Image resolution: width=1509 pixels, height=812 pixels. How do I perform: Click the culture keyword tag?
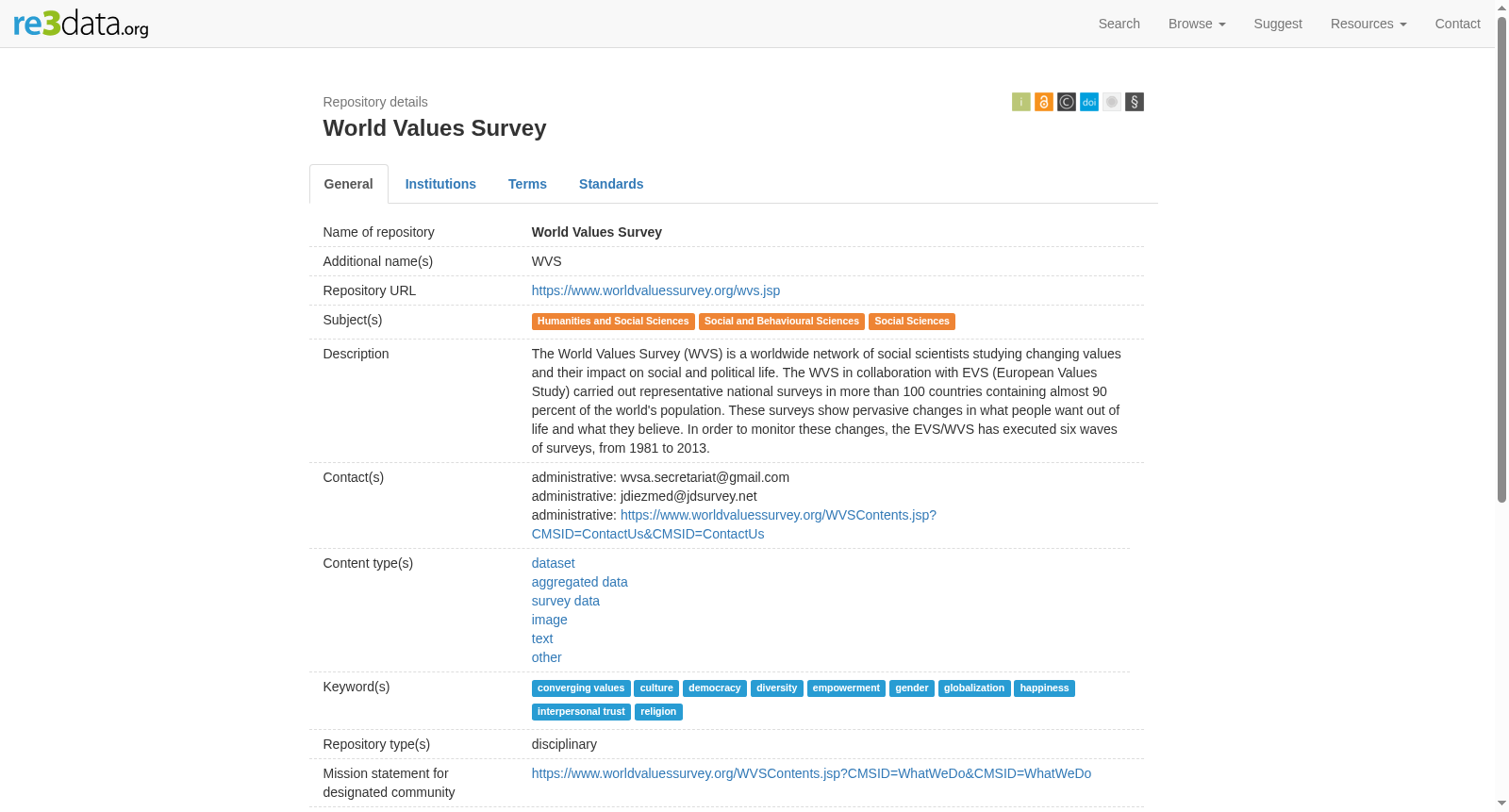tap(656, 688)
